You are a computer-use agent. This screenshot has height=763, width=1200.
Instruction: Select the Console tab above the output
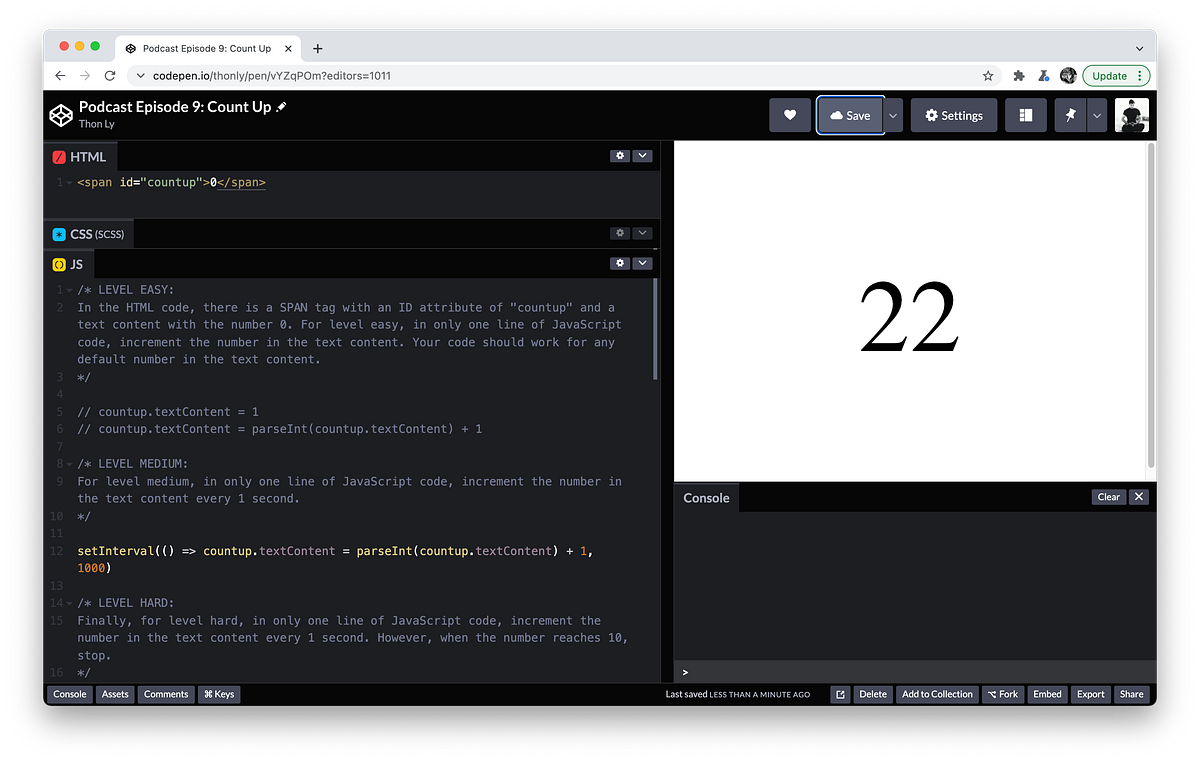click(x=706, y=497)
